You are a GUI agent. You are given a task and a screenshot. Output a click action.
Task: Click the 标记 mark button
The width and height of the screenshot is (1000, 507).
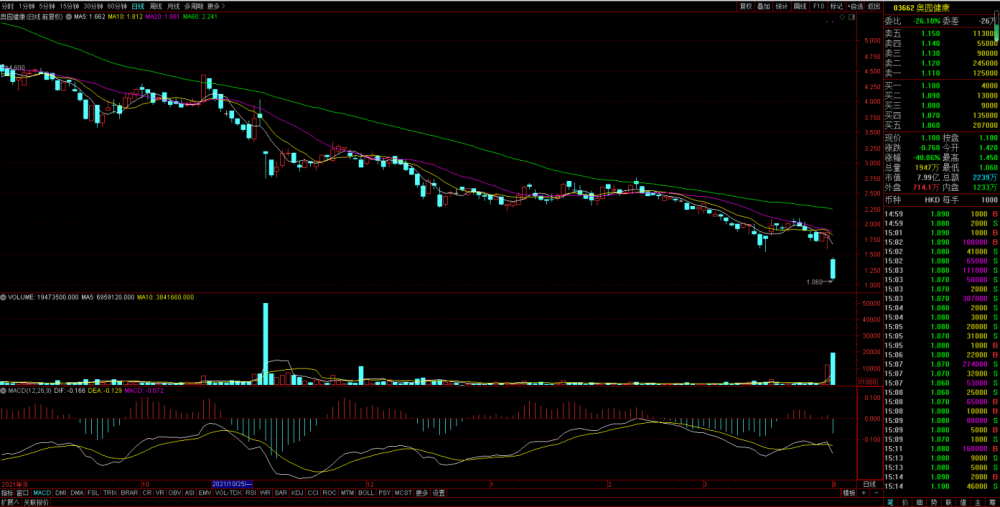837,6
